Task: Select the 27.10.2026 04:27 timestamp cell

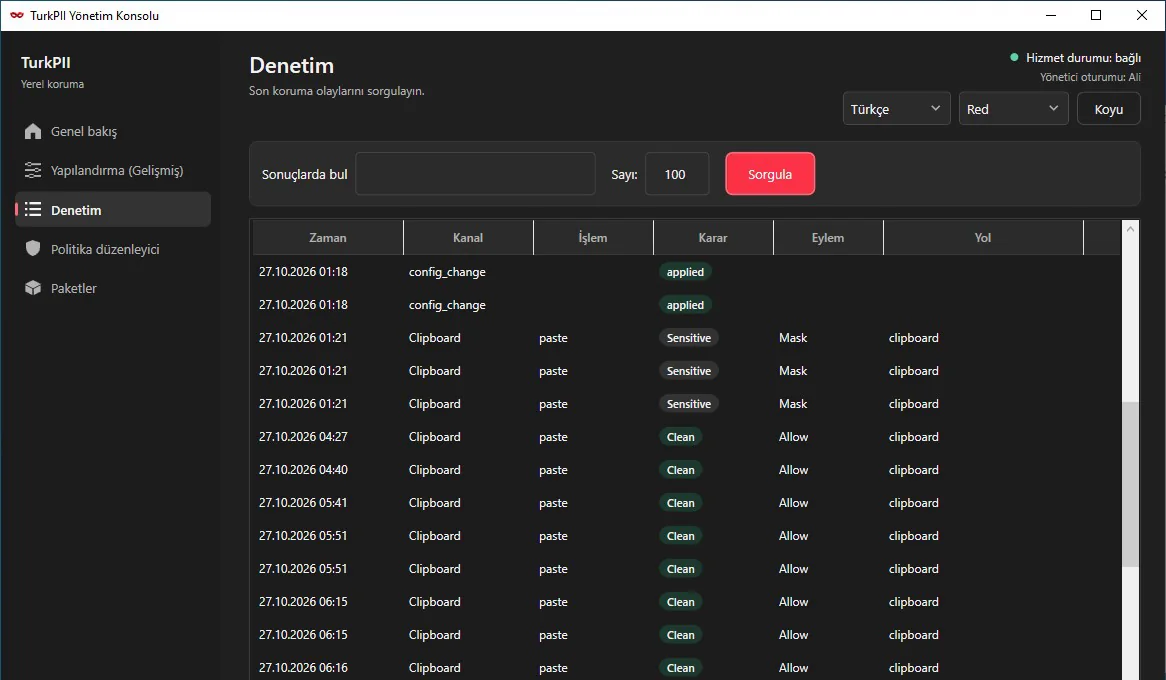Action: click(303, 437)
